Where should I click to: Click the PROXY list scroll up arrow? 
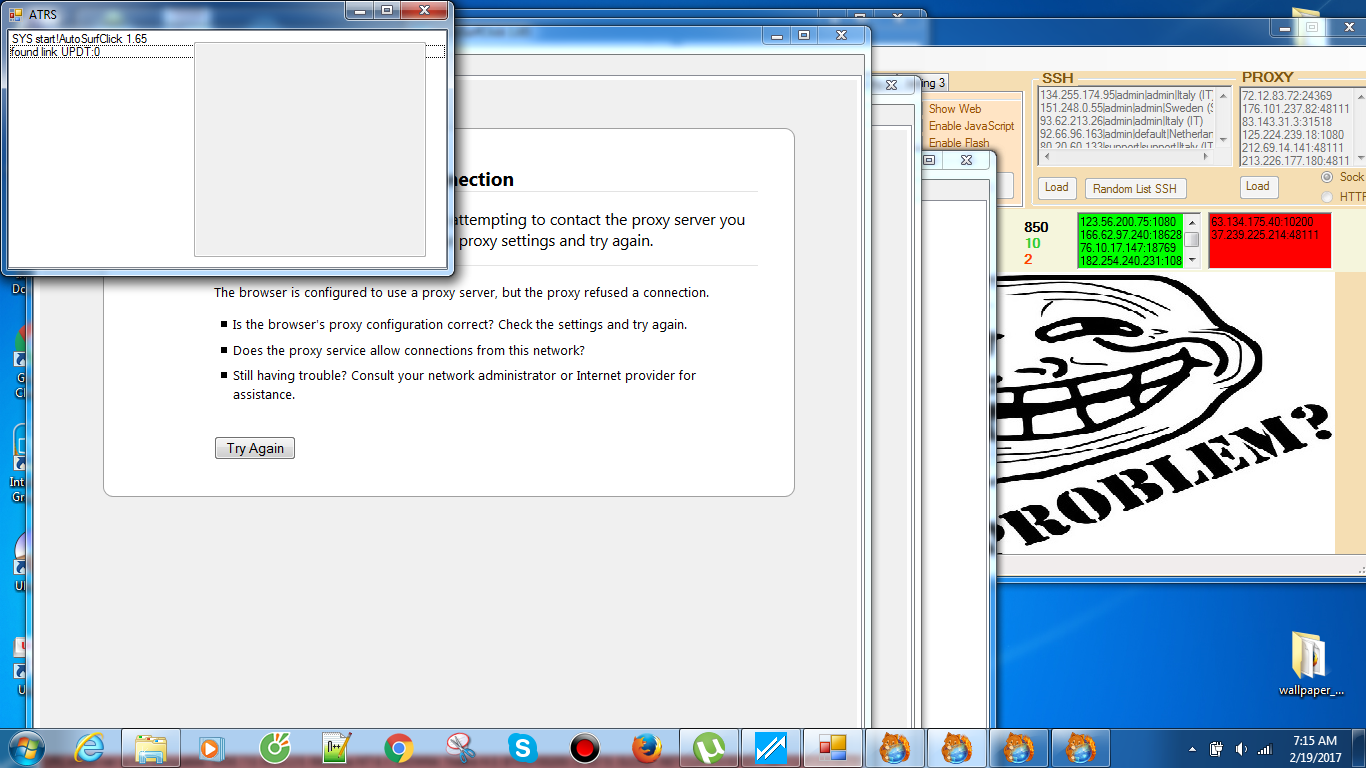click(x=1359, y=96)
